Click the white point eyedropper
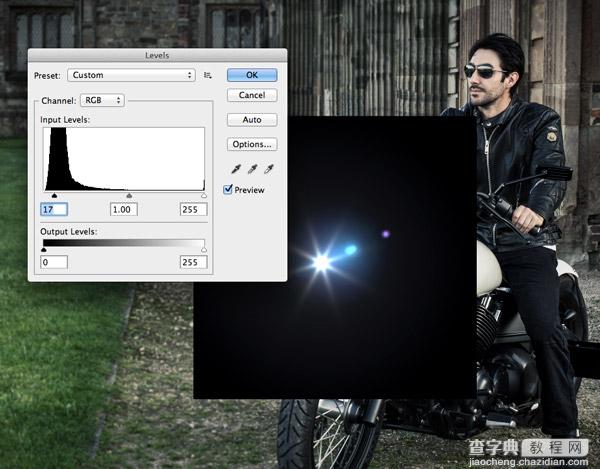This screenshot has width=600, height=469. pyautogui.click(x=269, y=169)
